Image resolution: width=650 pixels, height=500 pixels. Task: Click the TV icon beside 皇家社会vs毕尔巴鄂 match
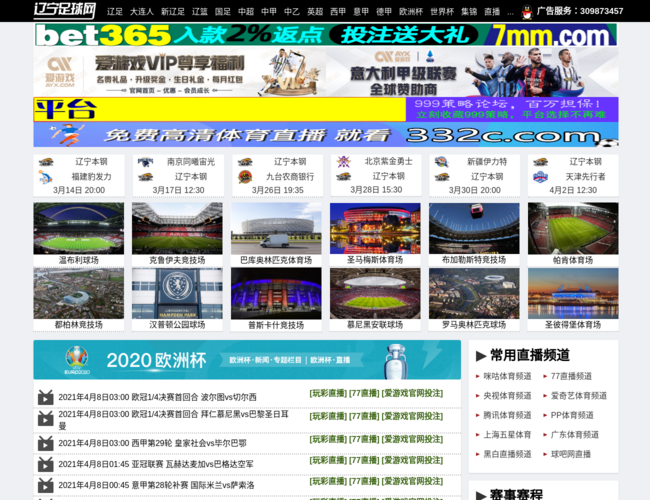tap(45, 443)
